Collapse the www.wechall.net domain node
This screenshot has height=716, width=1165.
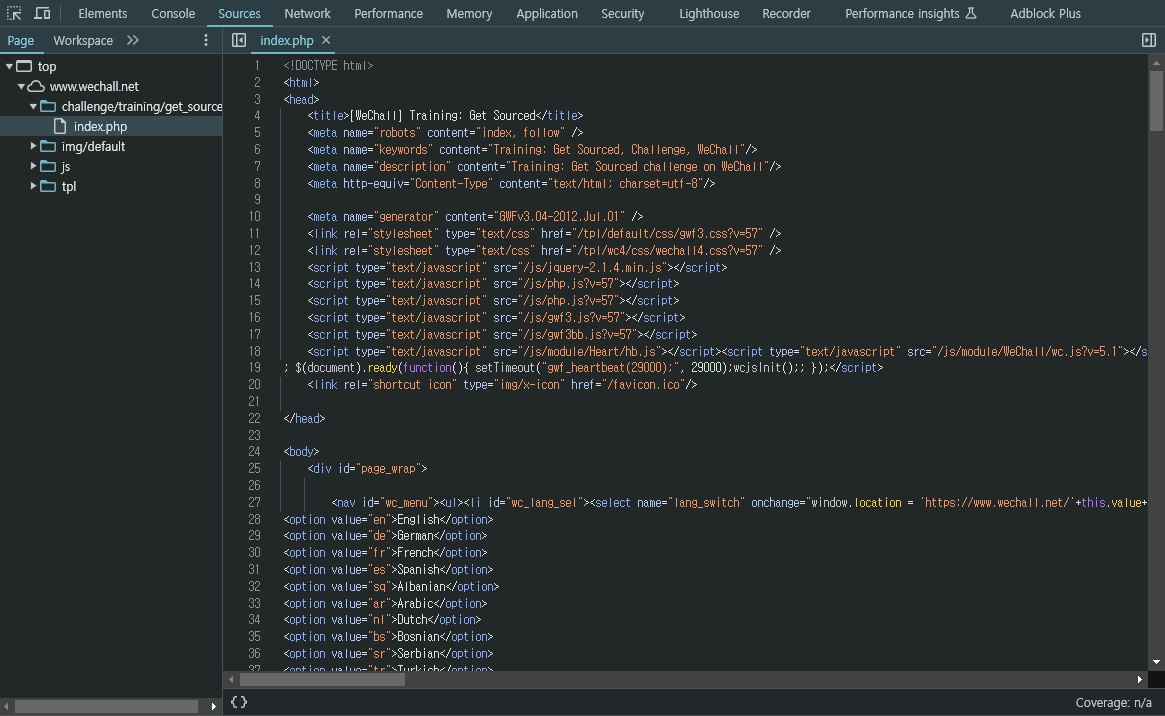[22, 86]
